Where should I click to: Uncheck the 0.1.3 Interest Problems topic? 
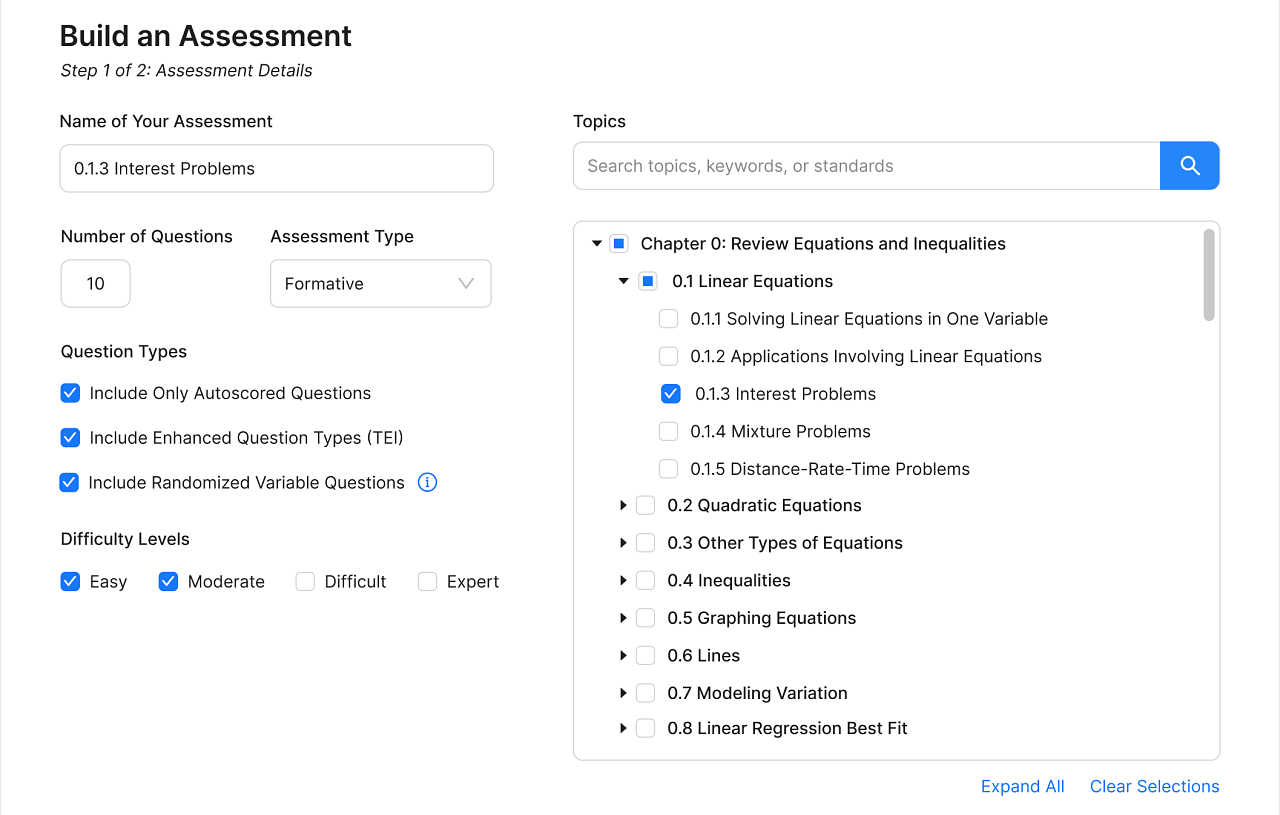click(x=670, y=393)
